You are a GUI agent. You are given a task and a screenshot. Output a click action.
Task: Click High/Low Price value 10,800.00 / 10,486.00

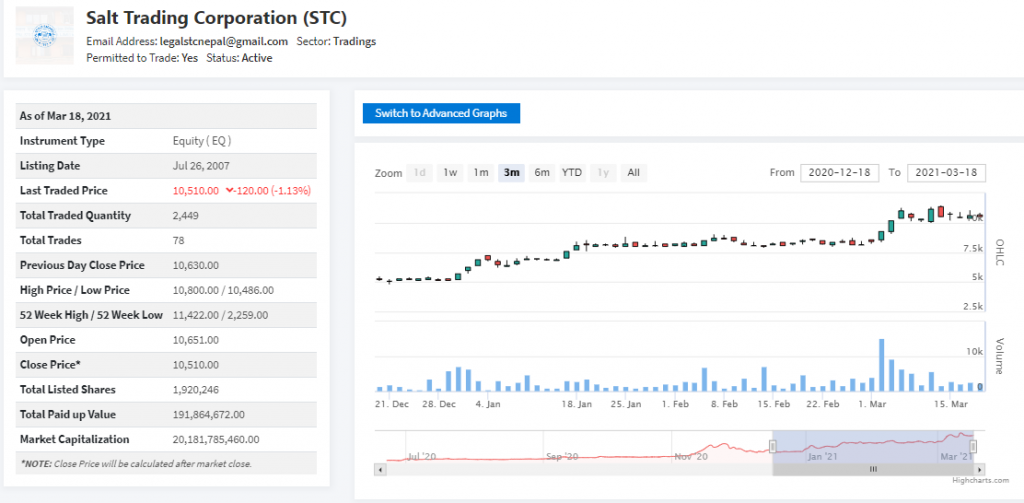223,290
